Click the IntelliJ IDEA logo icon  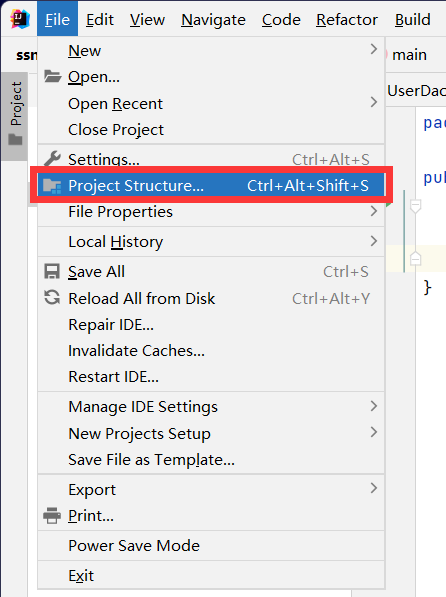click(x=19, y=19)
